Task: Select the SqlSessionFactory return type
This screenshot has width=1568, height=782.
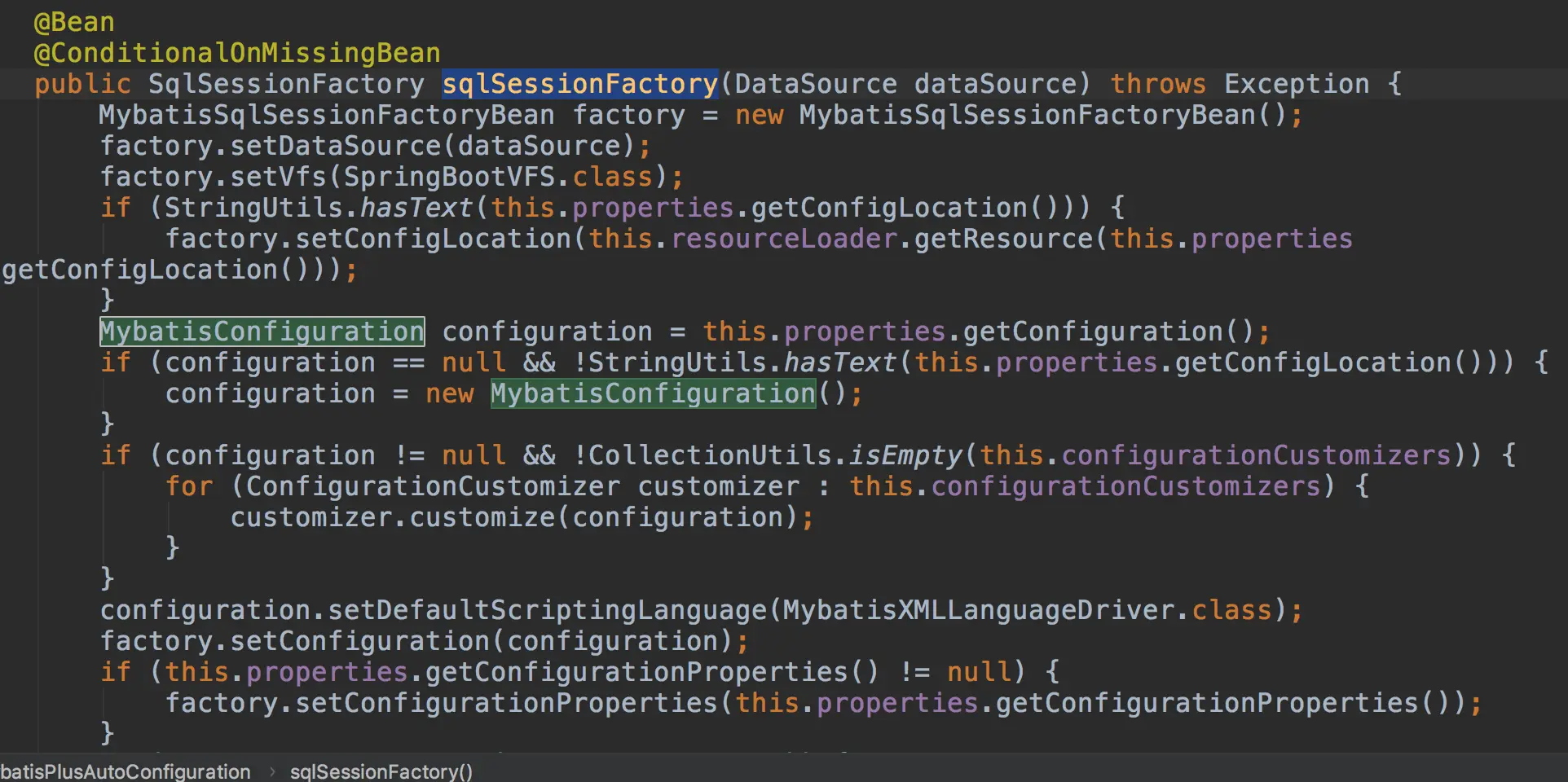Action: click(286, 84)
